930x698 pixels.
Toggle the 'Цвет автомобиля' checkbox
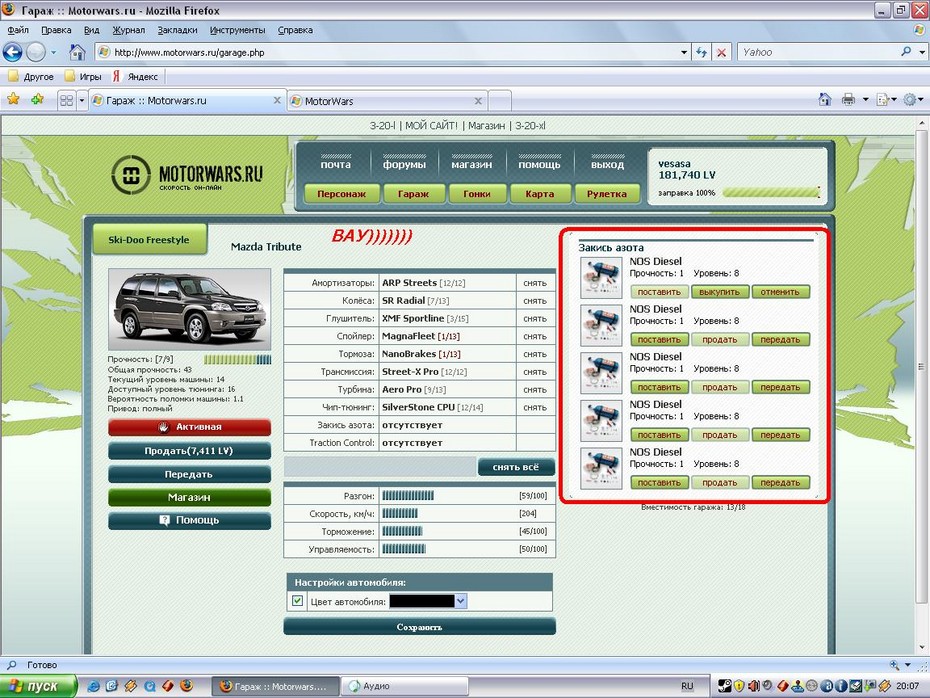pos(298,601)
